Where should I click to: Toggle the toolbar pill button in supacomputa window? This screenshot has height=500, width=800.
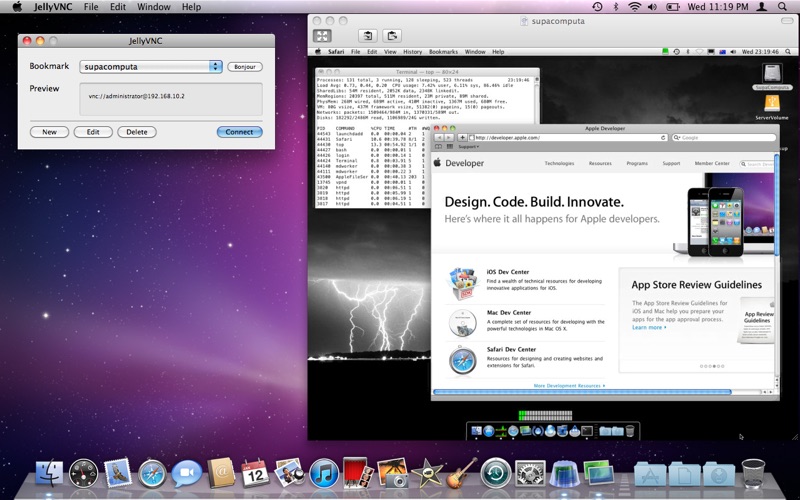pos(787,21)
